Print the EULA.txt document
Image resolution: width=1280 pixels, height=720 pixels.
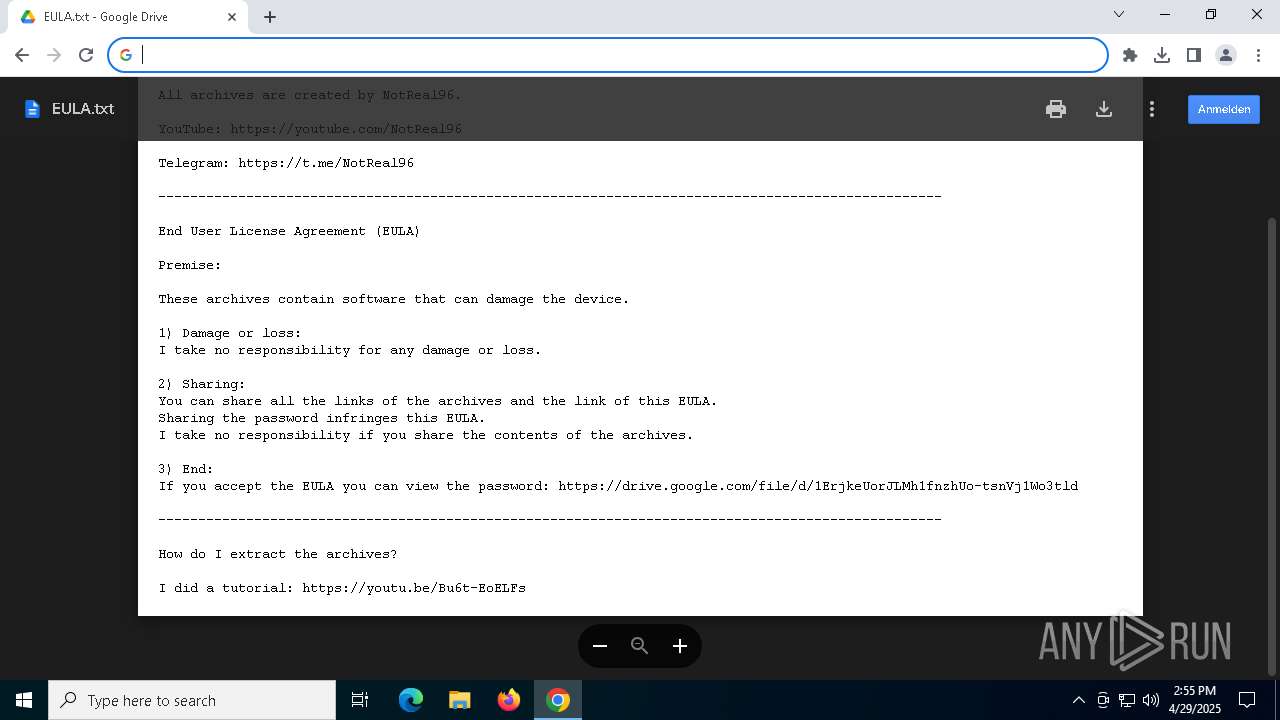point(1056,109)
